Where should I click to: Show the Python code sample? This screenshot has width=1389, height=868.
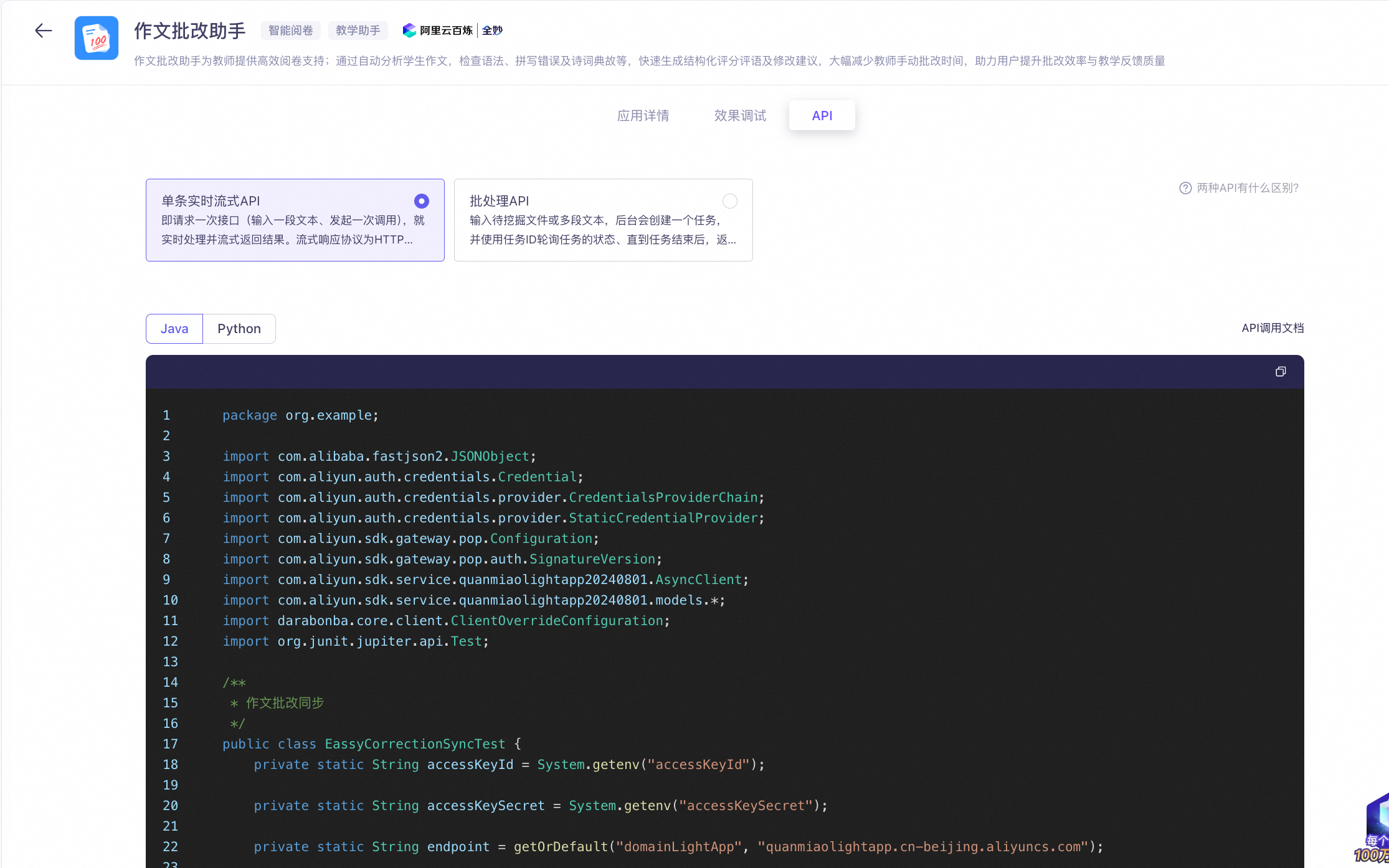[239, 329]
